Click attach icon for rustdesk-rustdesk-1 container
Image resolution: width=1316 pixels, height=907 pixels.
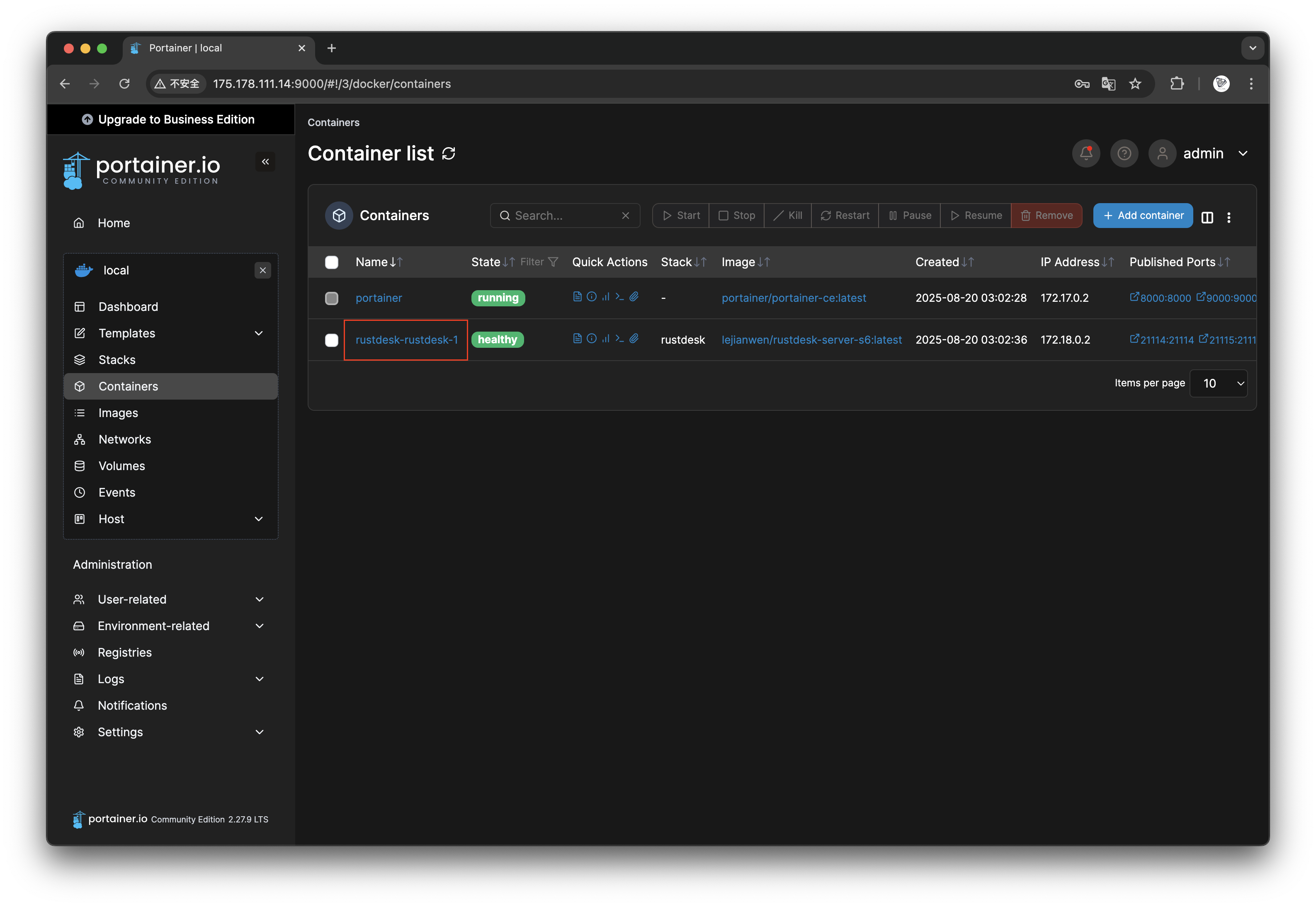pos(634,339)
